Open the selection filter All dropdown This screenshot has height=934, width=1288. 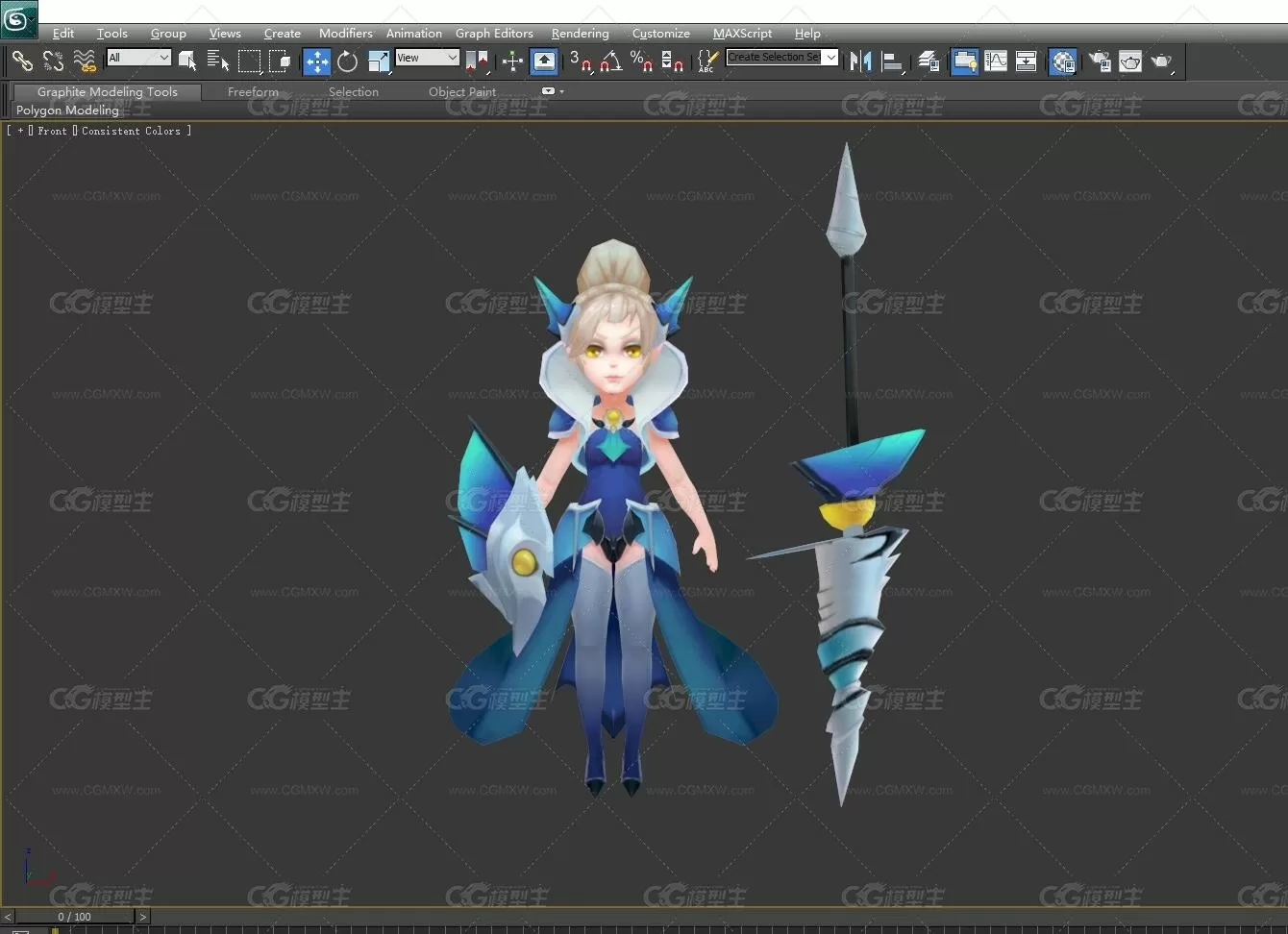tap(138, 58)
